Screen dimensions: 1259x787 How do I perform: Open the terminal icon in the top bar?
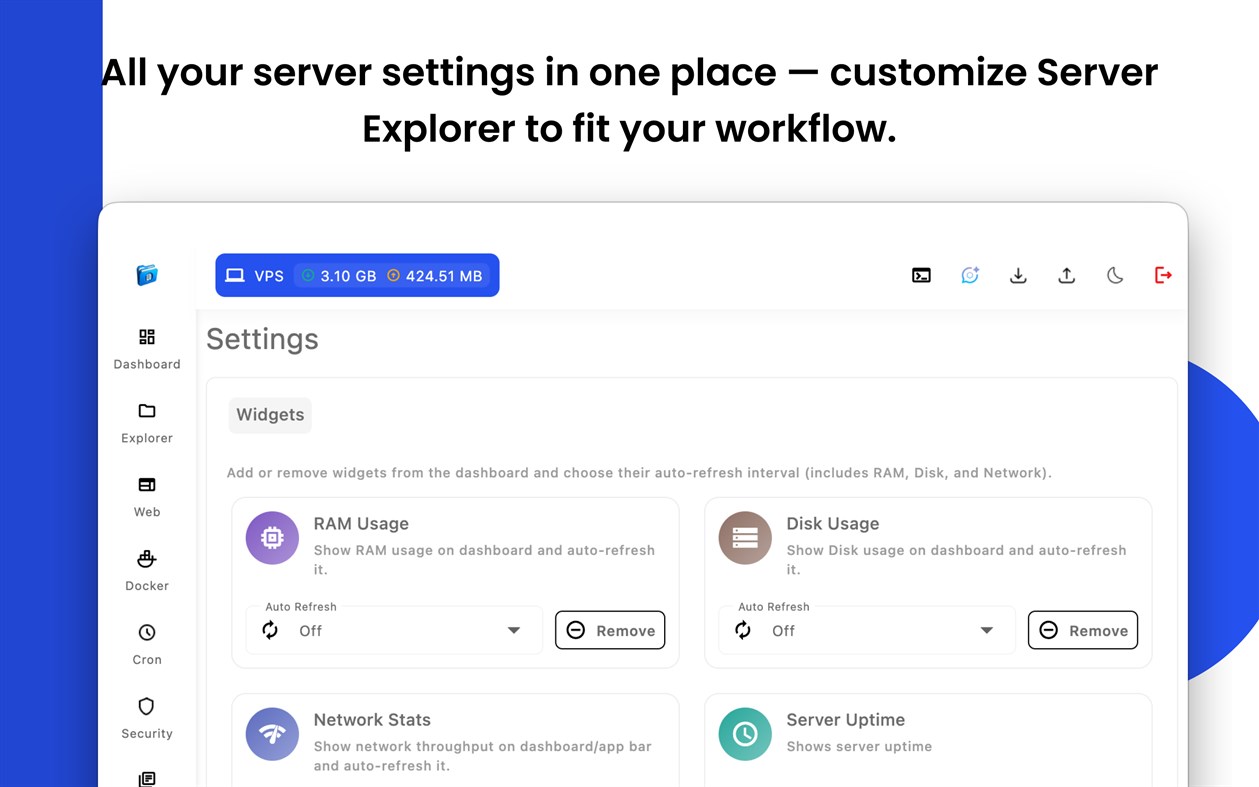[x=921, y=275]
